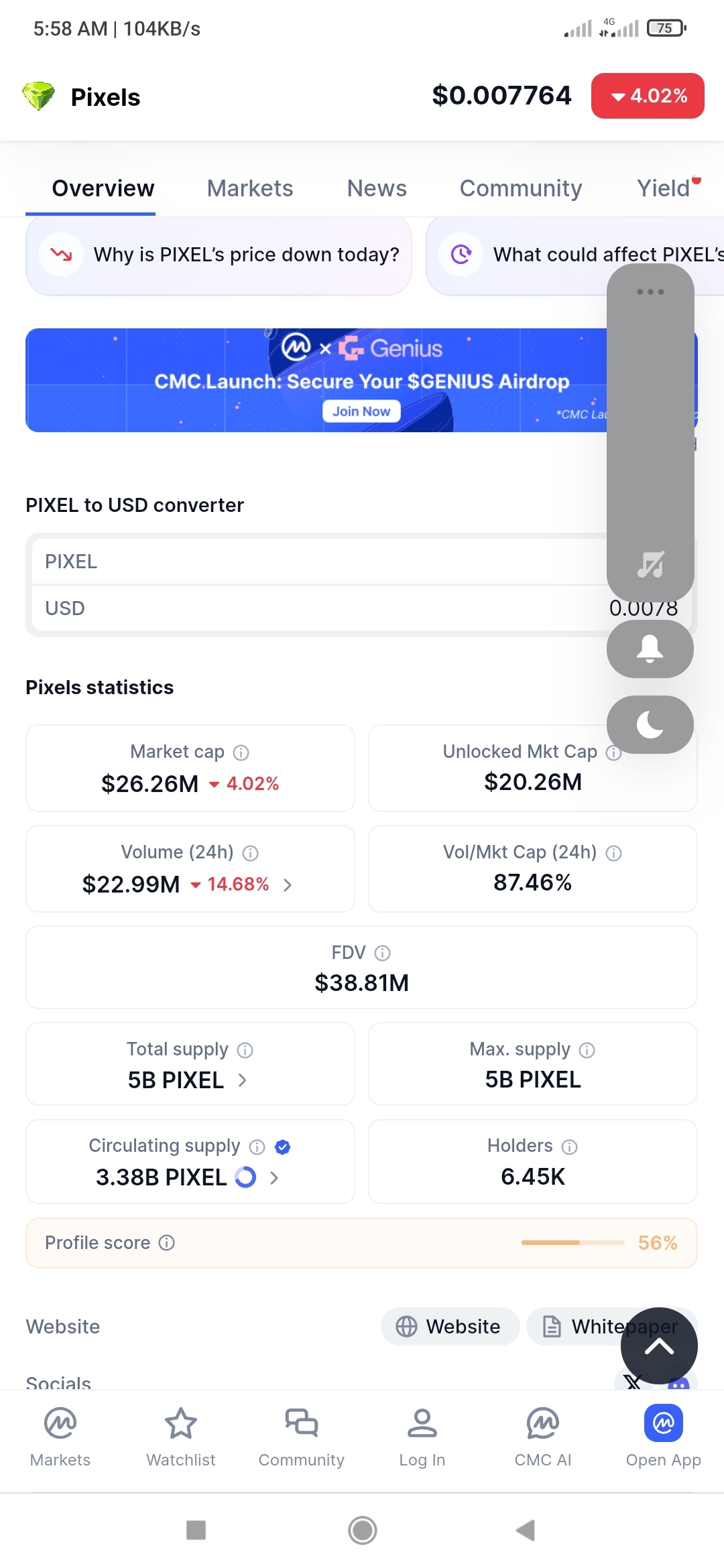Tap the notification bell floating button

[650, 649]
